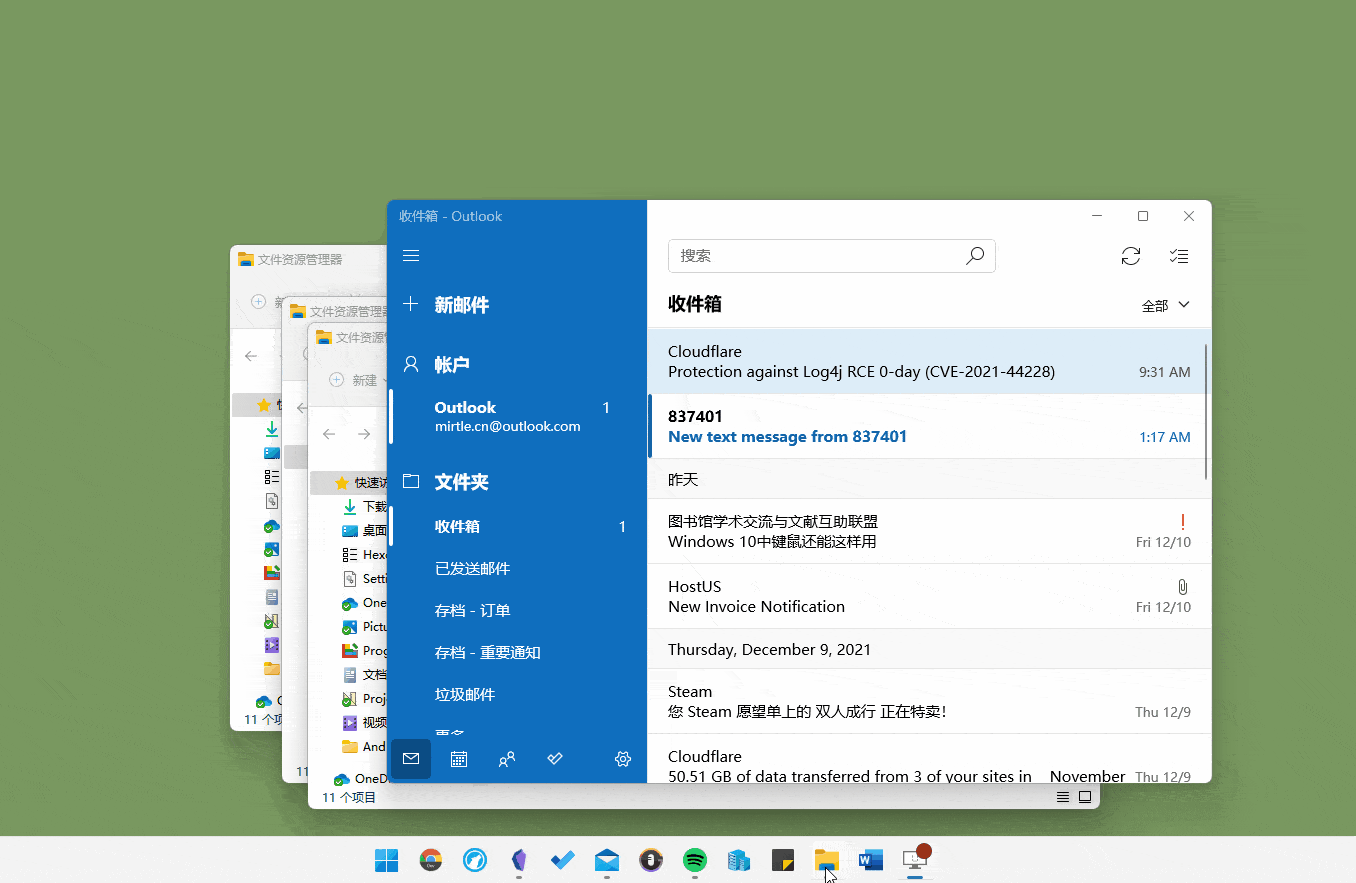Open the Windows Start button

(x=387, y=860)
